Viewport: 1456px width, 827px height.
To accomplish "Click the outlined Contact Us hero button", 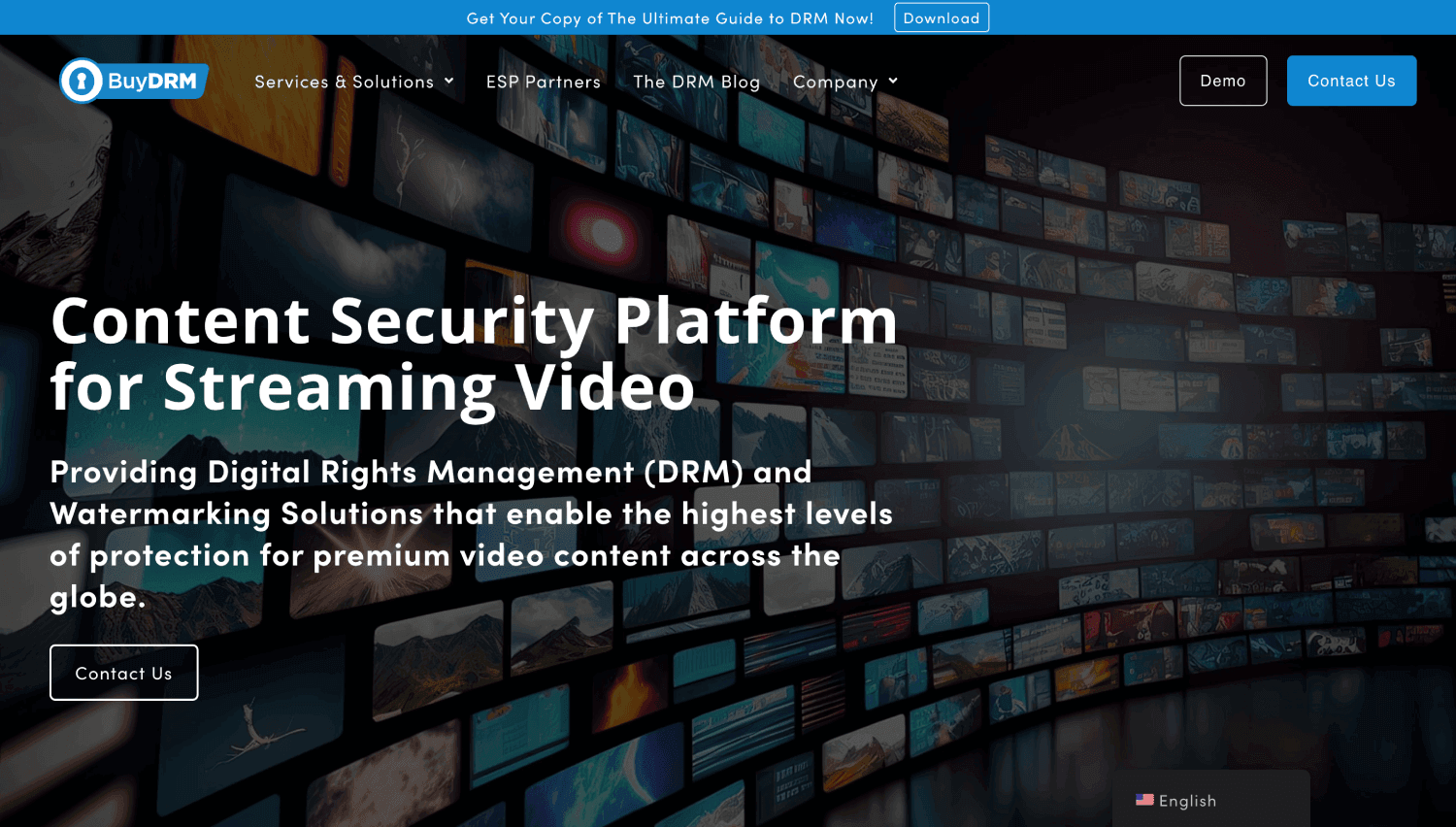I will point(124,673).
